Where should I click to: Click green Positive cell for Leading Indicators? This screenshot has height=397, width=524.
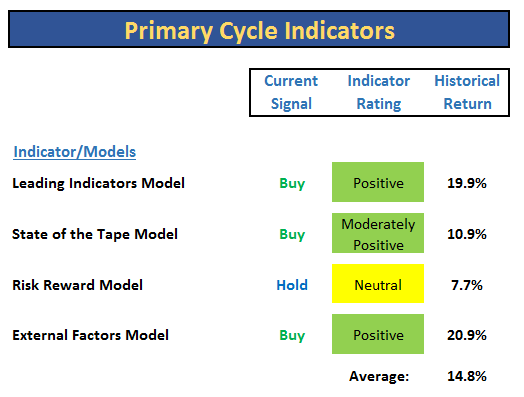[378, 182]
